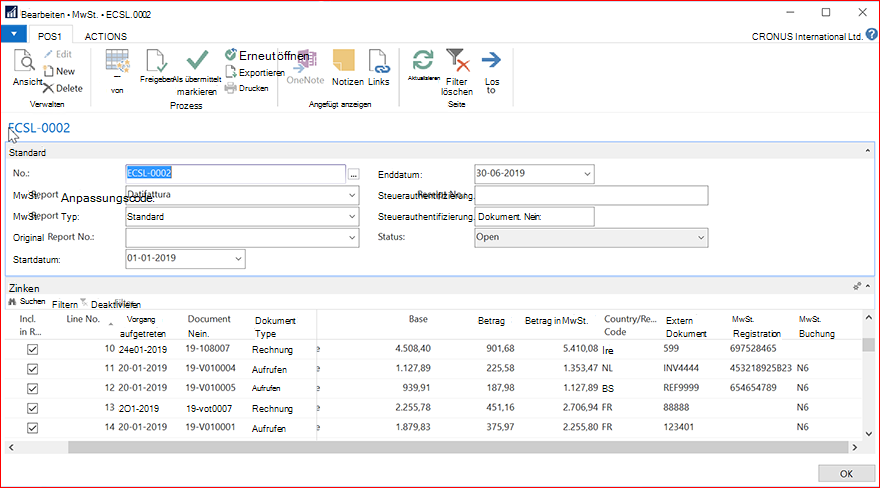
Task: Click the No. field lookup ellipsis button
Action: click(x=353, y=175)
